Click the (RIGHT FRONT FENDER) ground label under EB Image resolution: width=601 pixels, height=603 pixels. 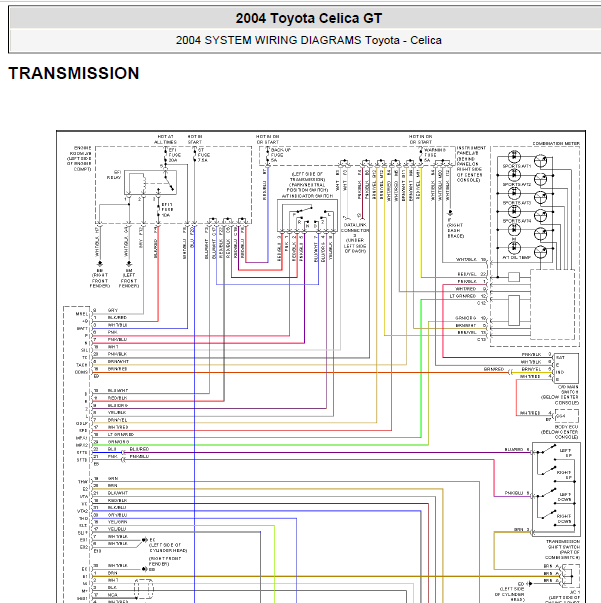[100, 280]
